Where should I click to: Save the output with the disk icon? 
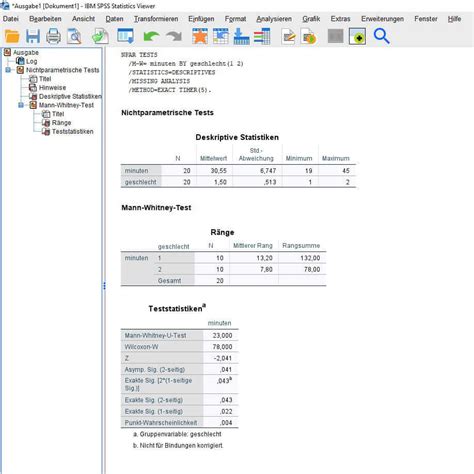pos(33,36)
